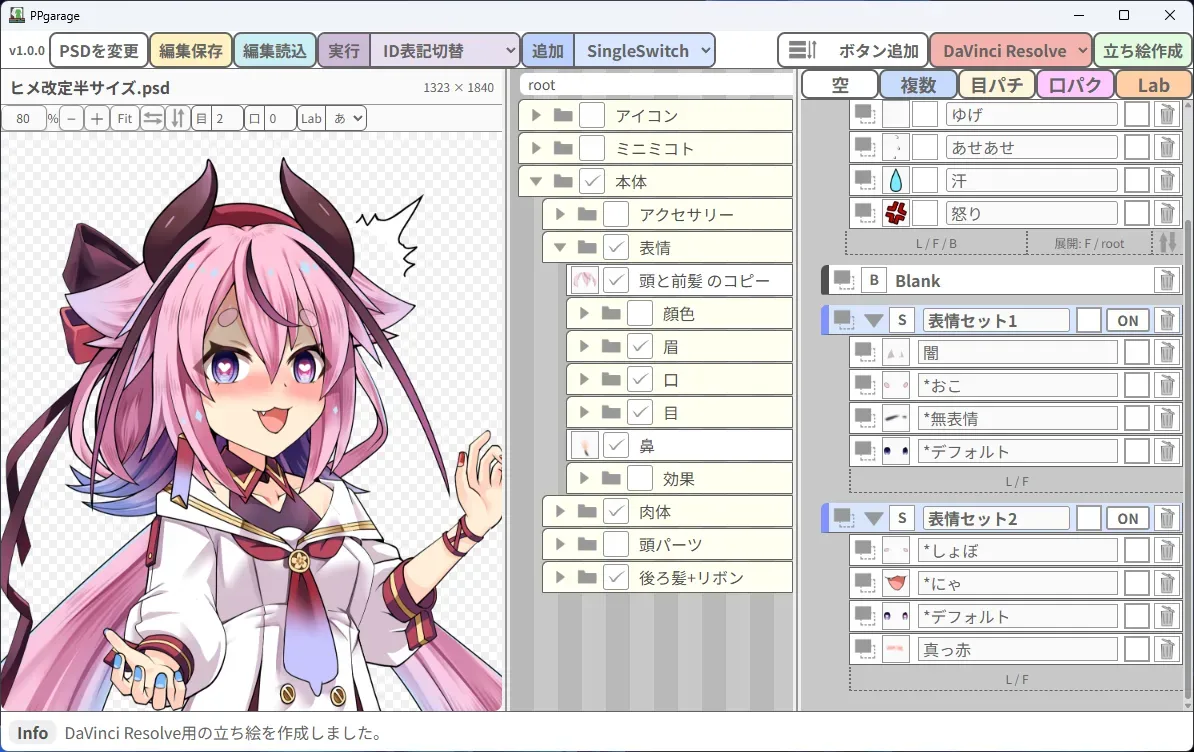Click the 頭と前髪 のコピー layer thumbnail

585,280
